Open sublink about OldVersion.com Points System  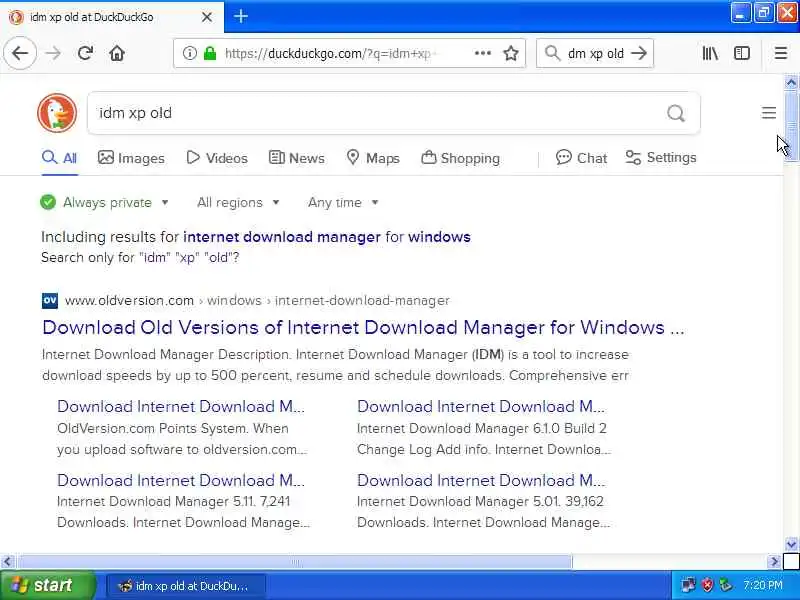click(181, 407)
